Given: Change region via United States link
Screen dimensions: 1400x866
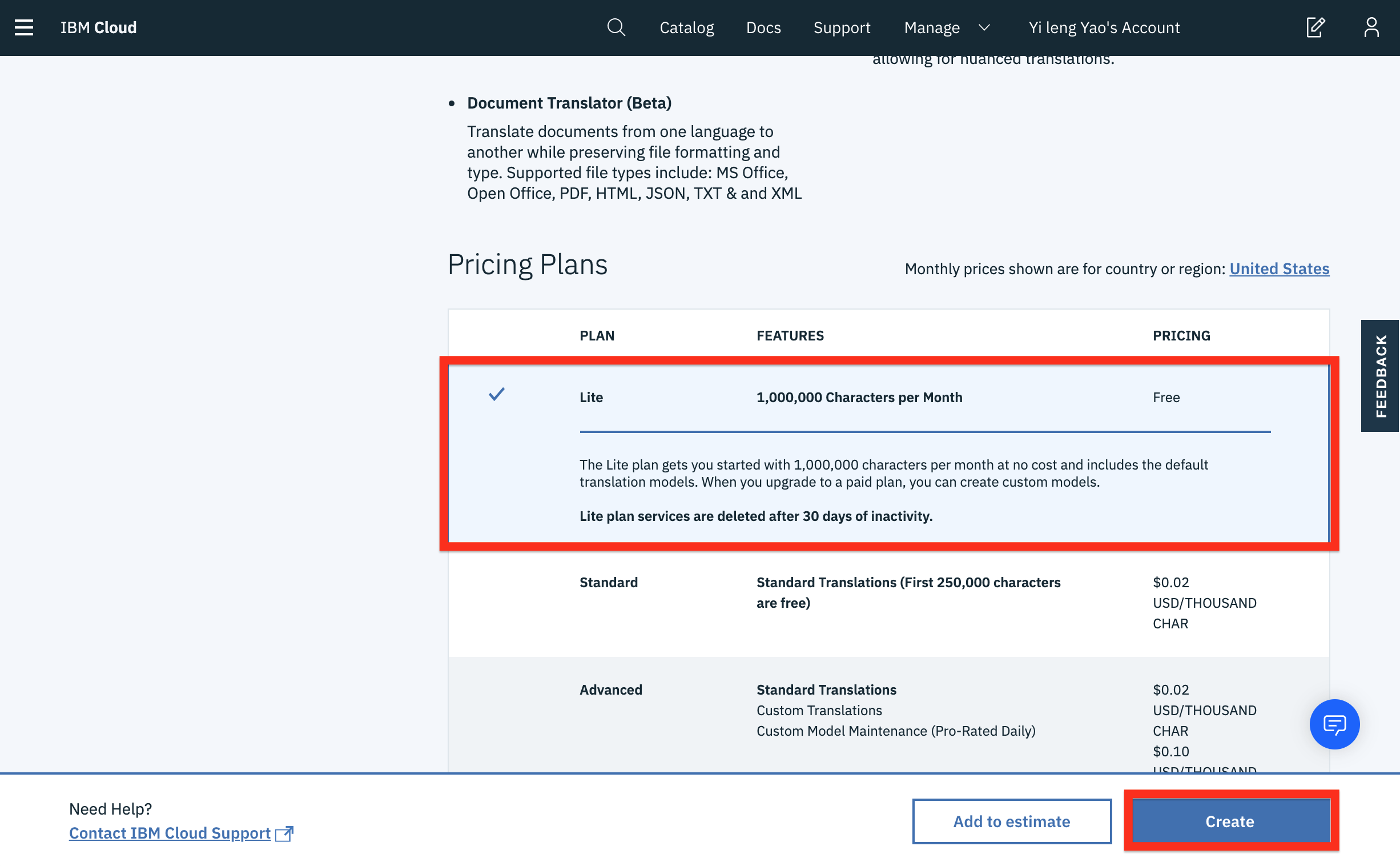Looking at the screenshot, I should [x=1278, y=268].
